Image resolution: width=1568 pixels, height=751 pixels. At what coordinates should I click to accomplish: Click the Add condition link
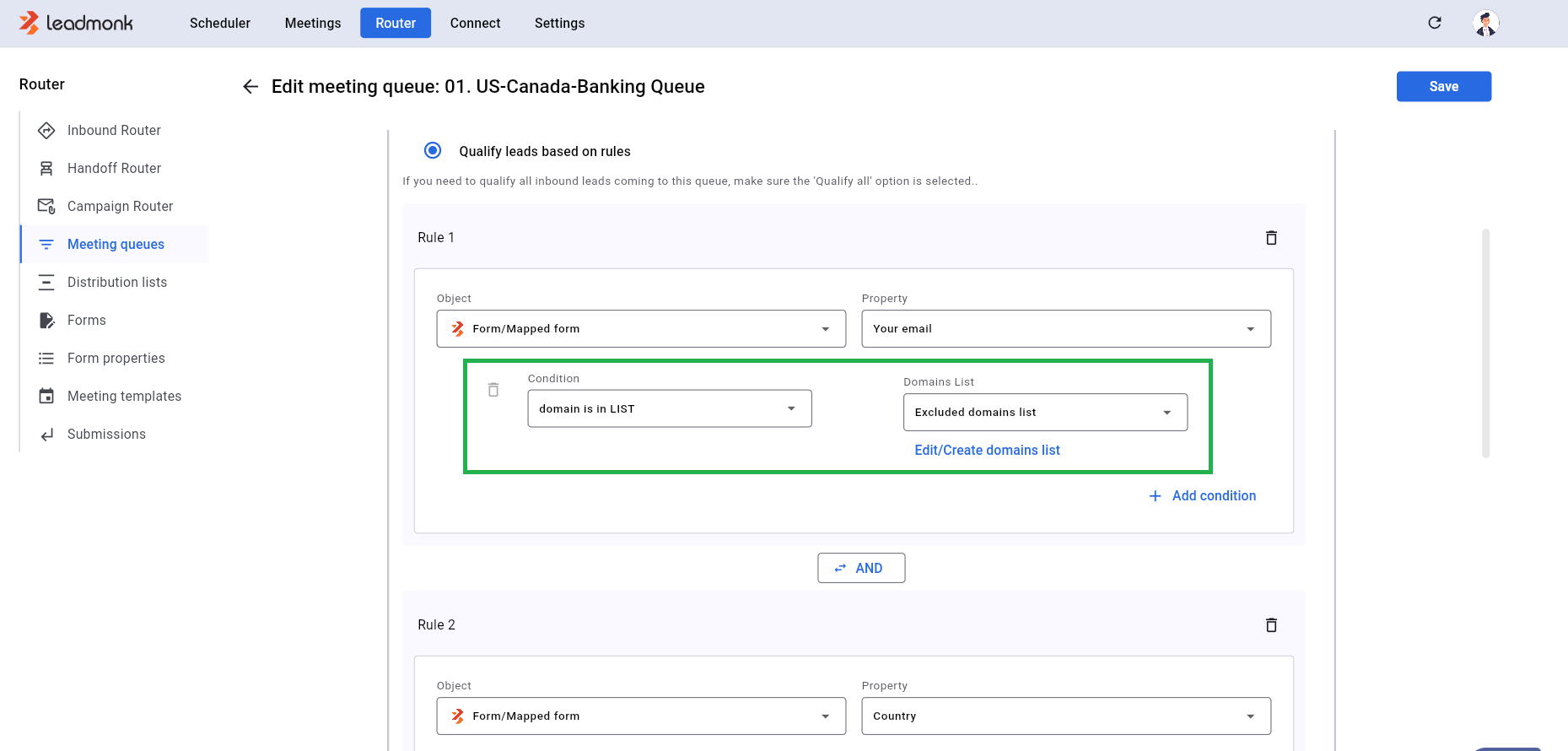[1214, 496]
